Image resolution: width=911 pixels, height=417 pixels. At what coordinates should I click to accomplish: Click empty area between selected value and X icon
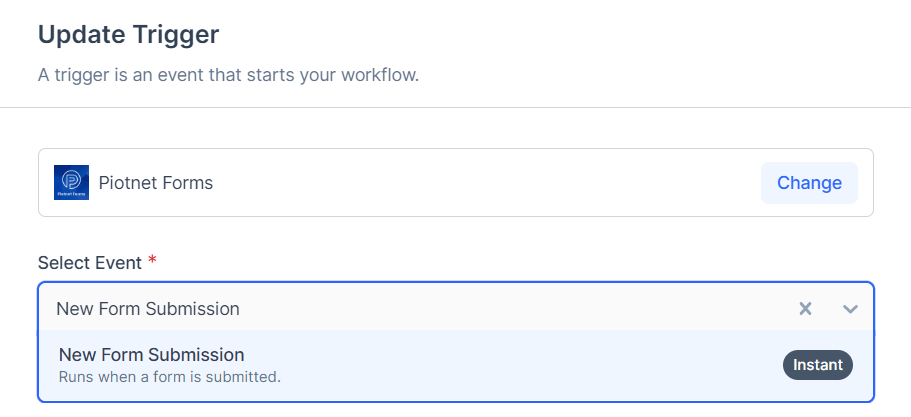pos(520,309)
